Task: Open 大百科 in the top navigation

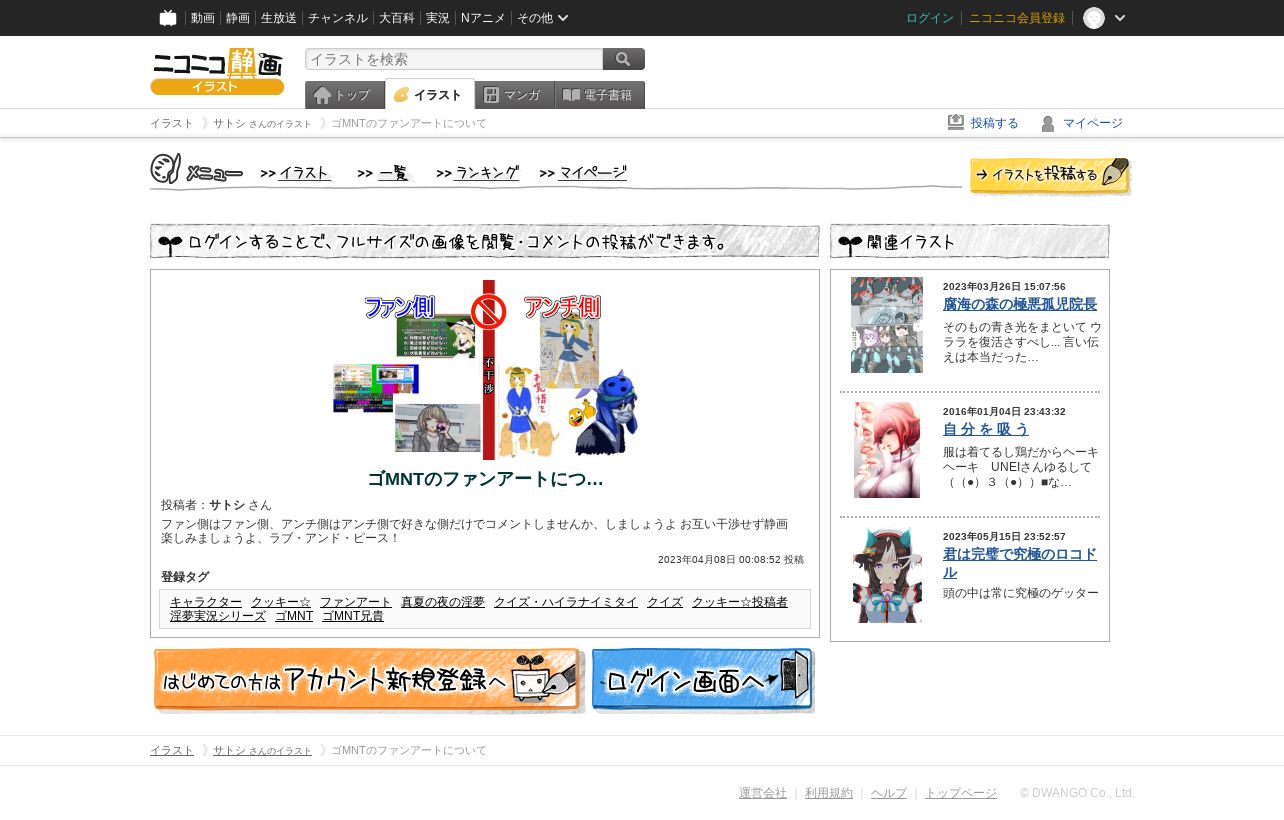Action: point(397,18)
